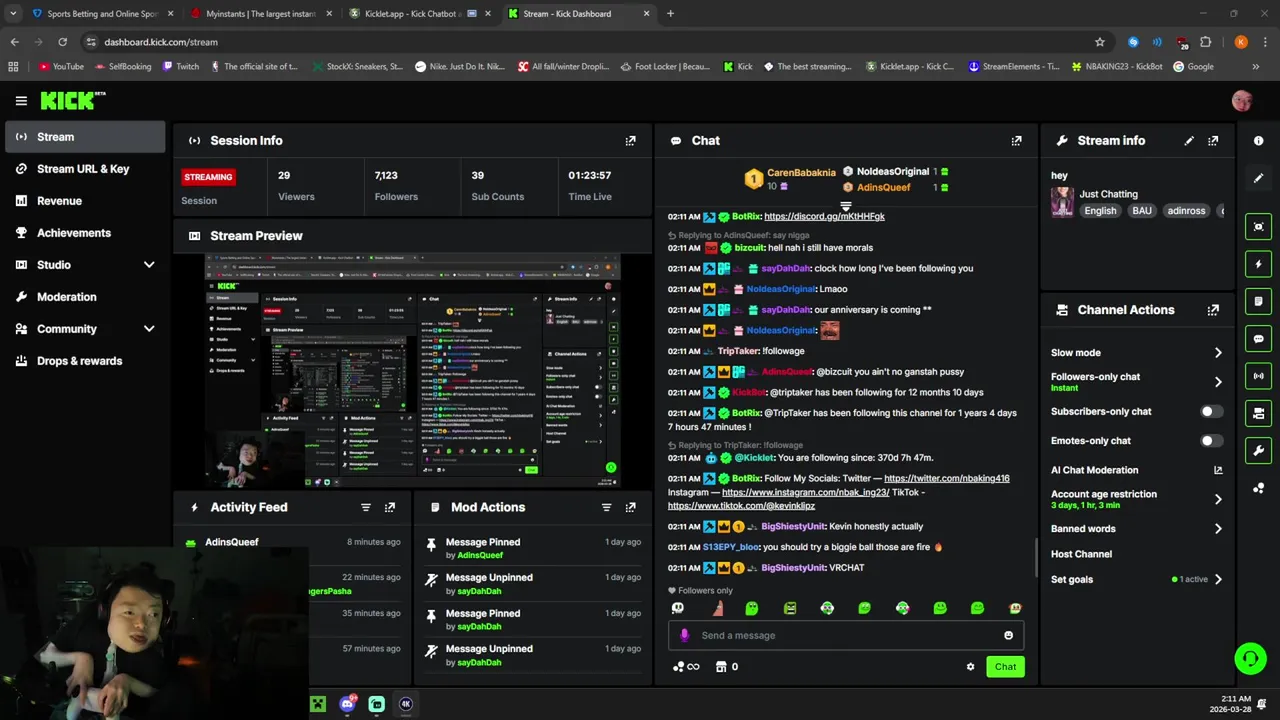Image resolution: width=1280 pixels, height=720 pixels.
Task: Open the browser tab search dropdown
Action: [13, 14]
